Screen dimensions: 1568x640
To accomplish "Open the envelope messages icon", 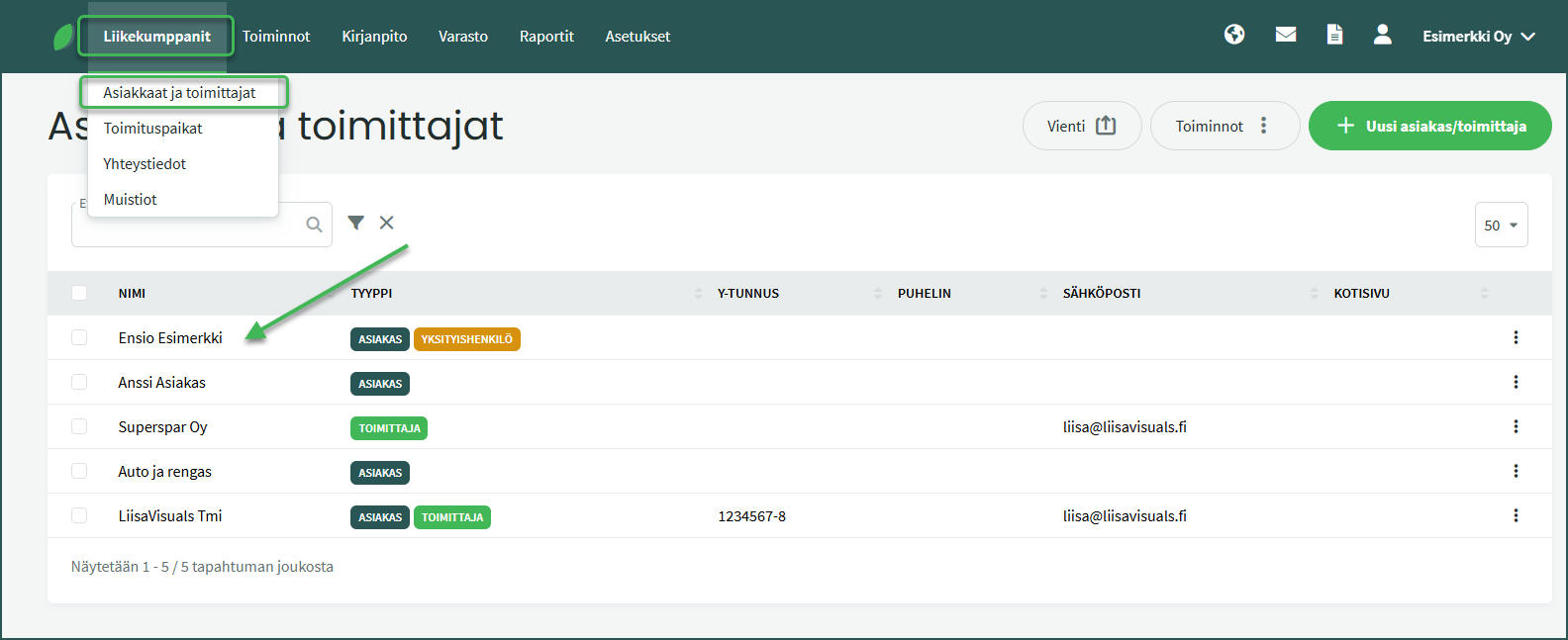I will 1286,35.
